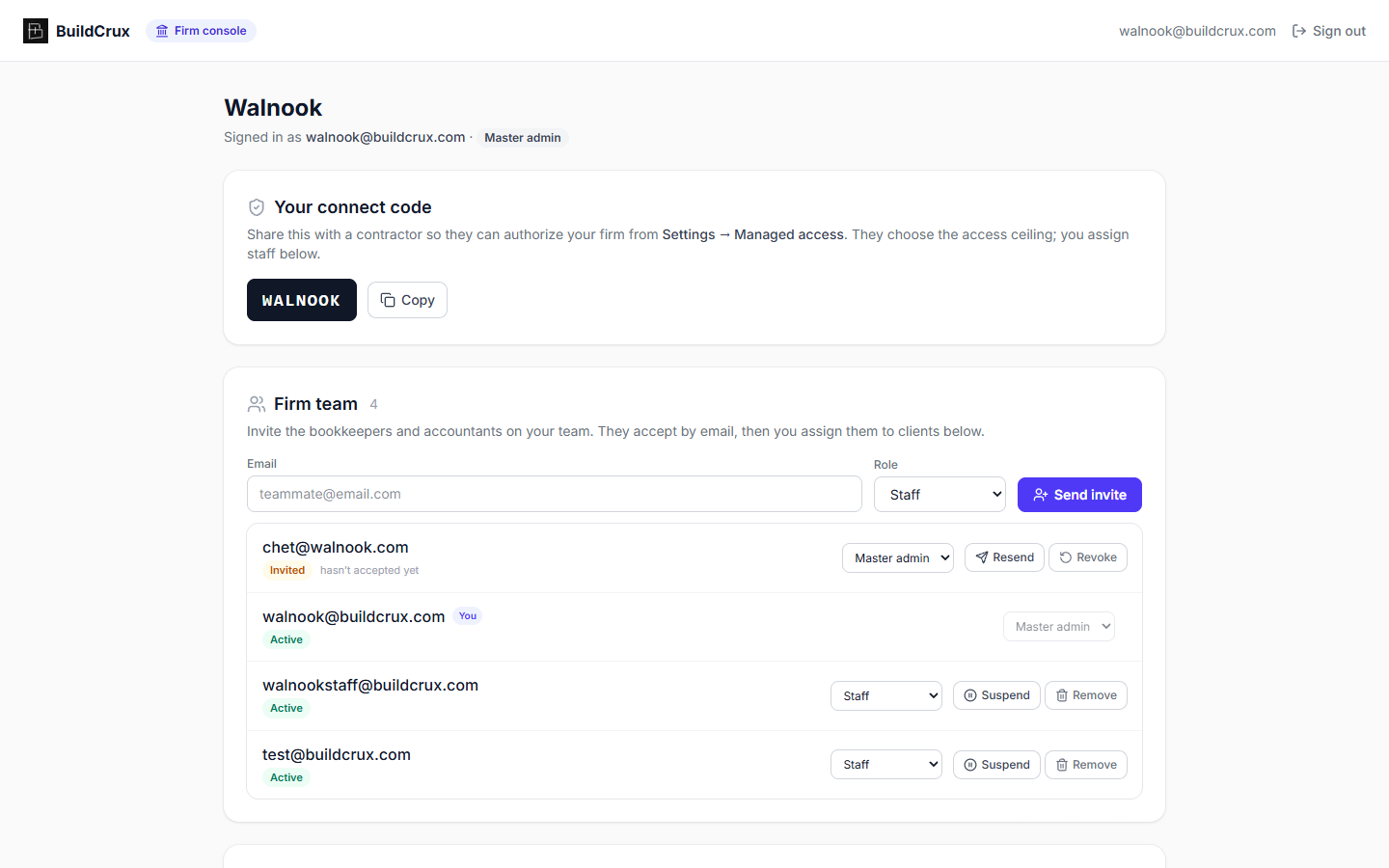
Task: Open the Firm console badge
Action: pyautogui.click(x=201, y=31)
